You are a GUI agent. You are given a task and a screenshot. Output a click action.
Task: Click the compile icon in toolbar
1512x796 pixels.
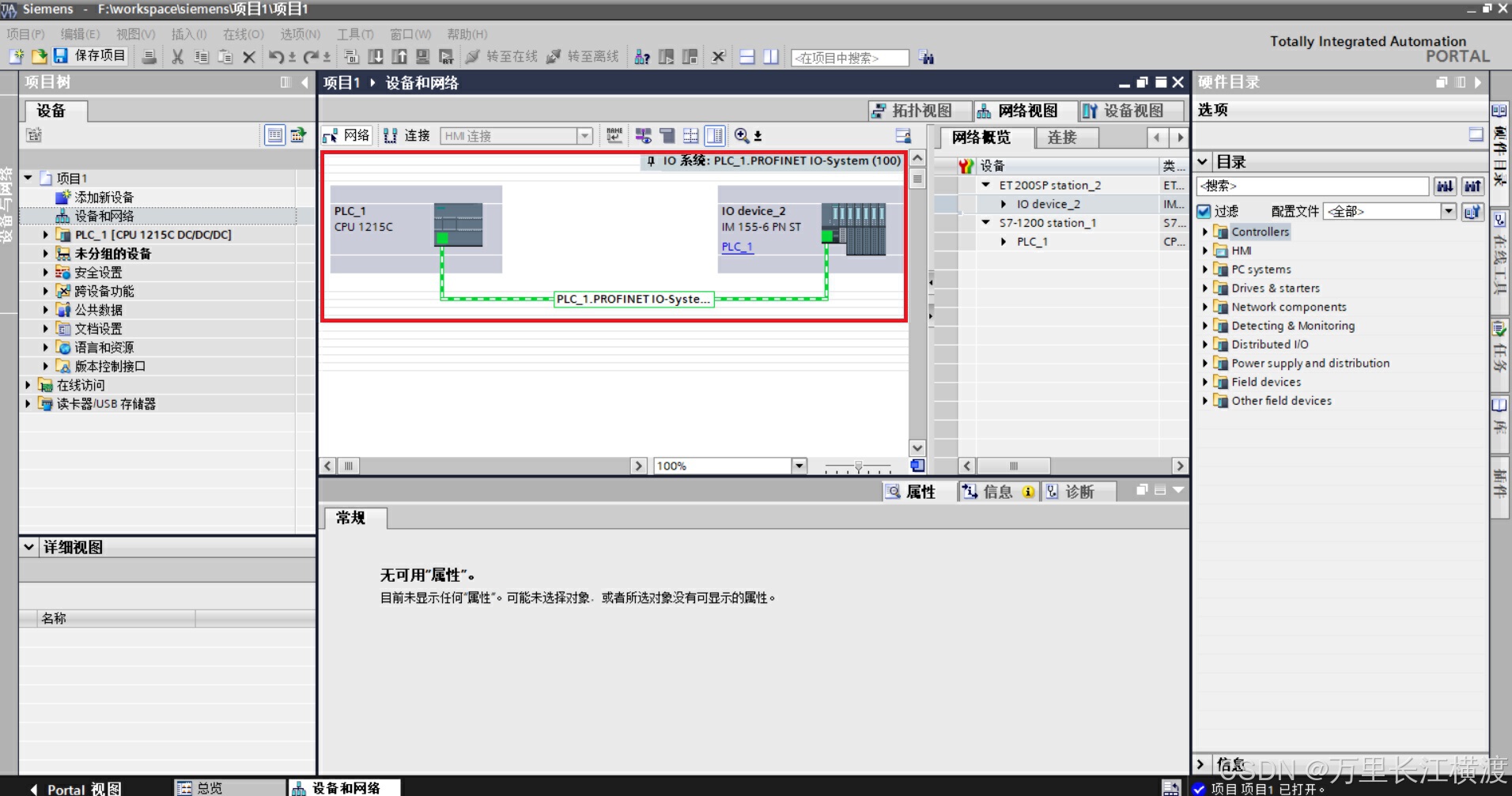click(352, 57)
